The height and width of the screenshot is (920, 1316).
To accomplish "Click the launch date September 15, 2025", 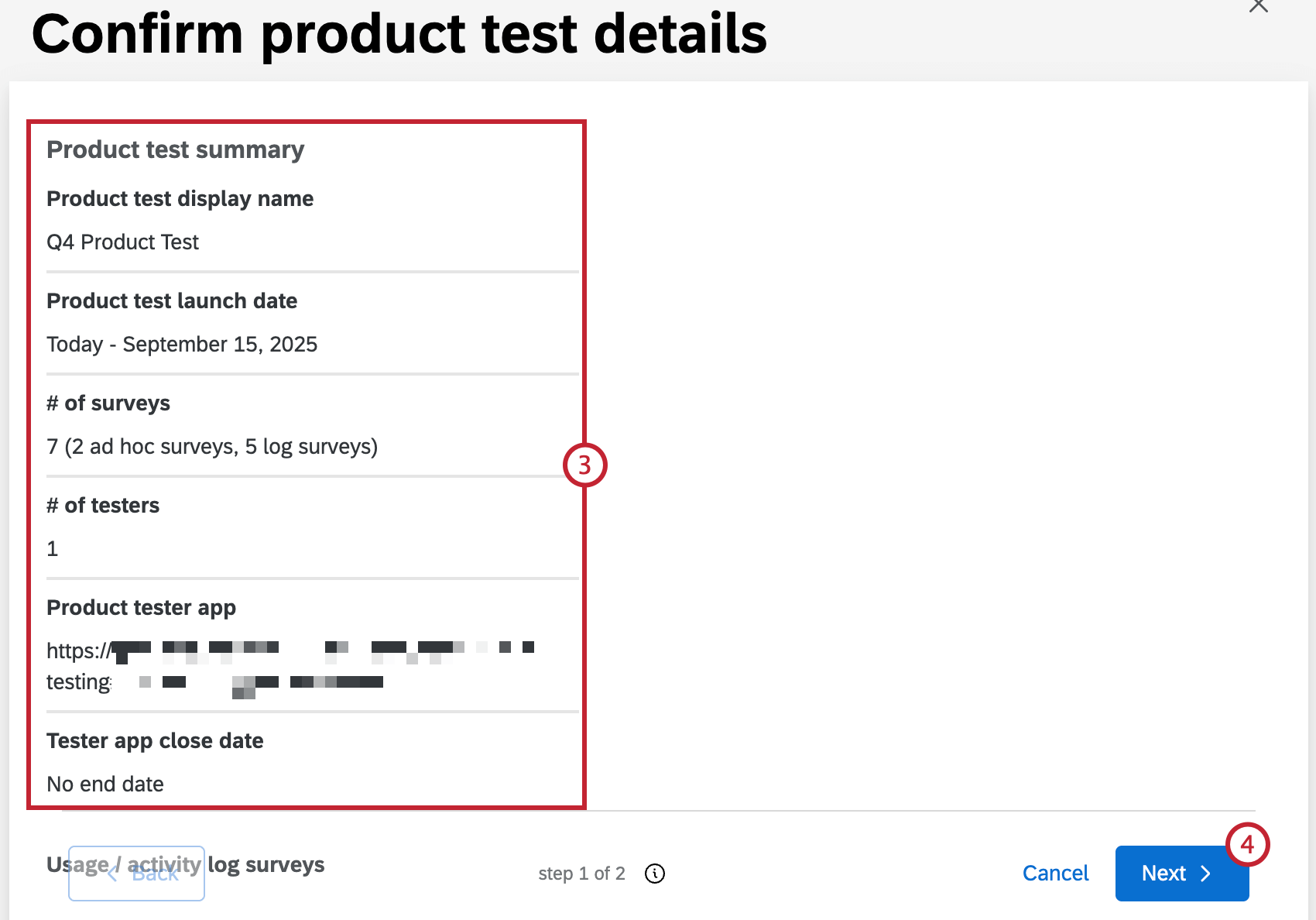I will point(182,344).
